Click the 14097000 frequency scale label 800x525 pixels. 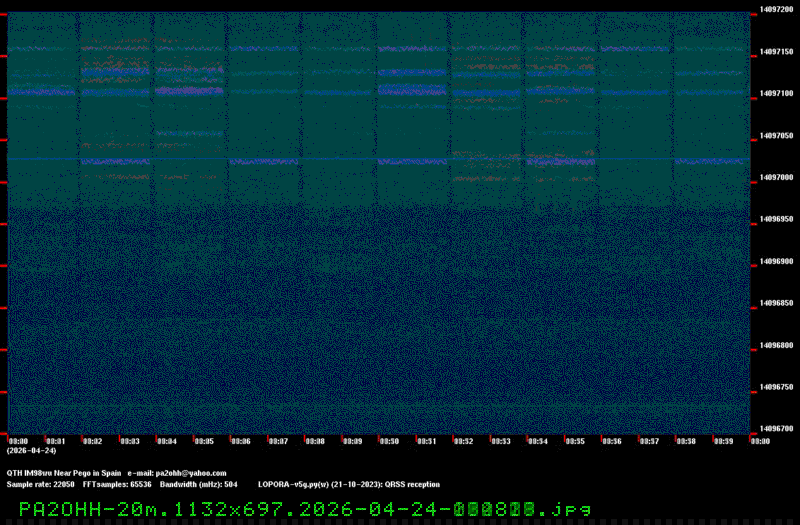pos(777,178)
